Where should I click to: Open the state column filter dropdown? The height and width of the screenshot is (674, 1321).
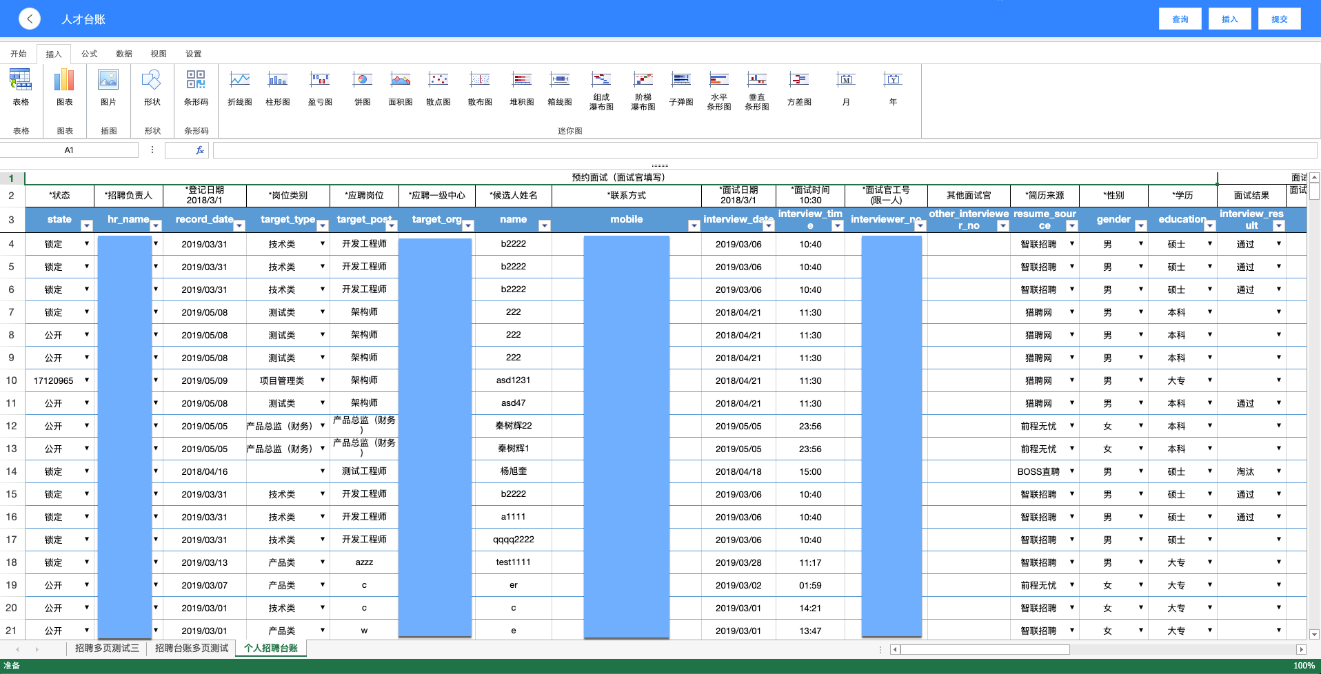click(86, 226)
